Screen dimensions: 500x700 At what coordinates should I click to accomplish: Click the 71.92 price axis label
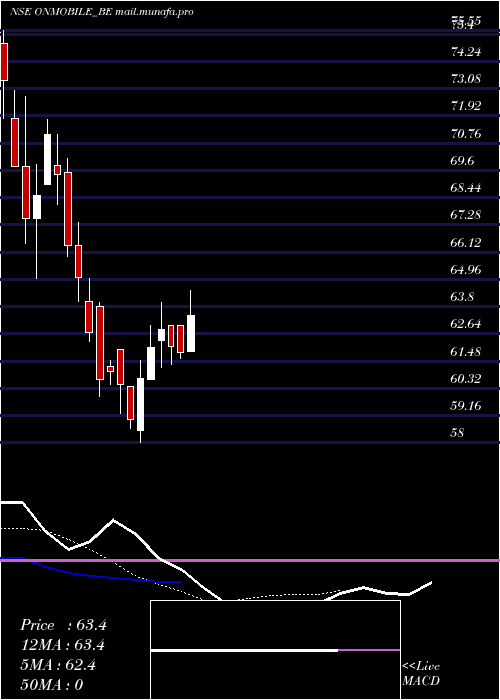click(466, 106)
